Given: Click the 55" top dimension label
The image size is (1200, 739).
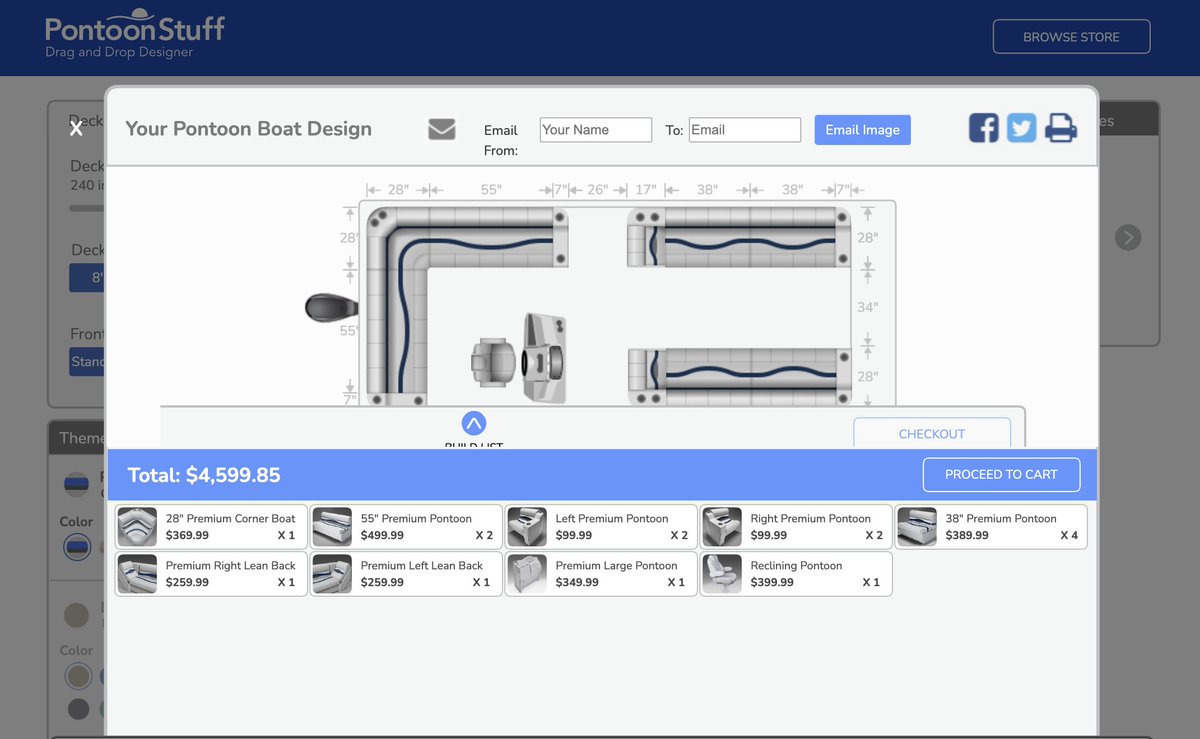Looking at the screenshot, I should tap(491, 189).
